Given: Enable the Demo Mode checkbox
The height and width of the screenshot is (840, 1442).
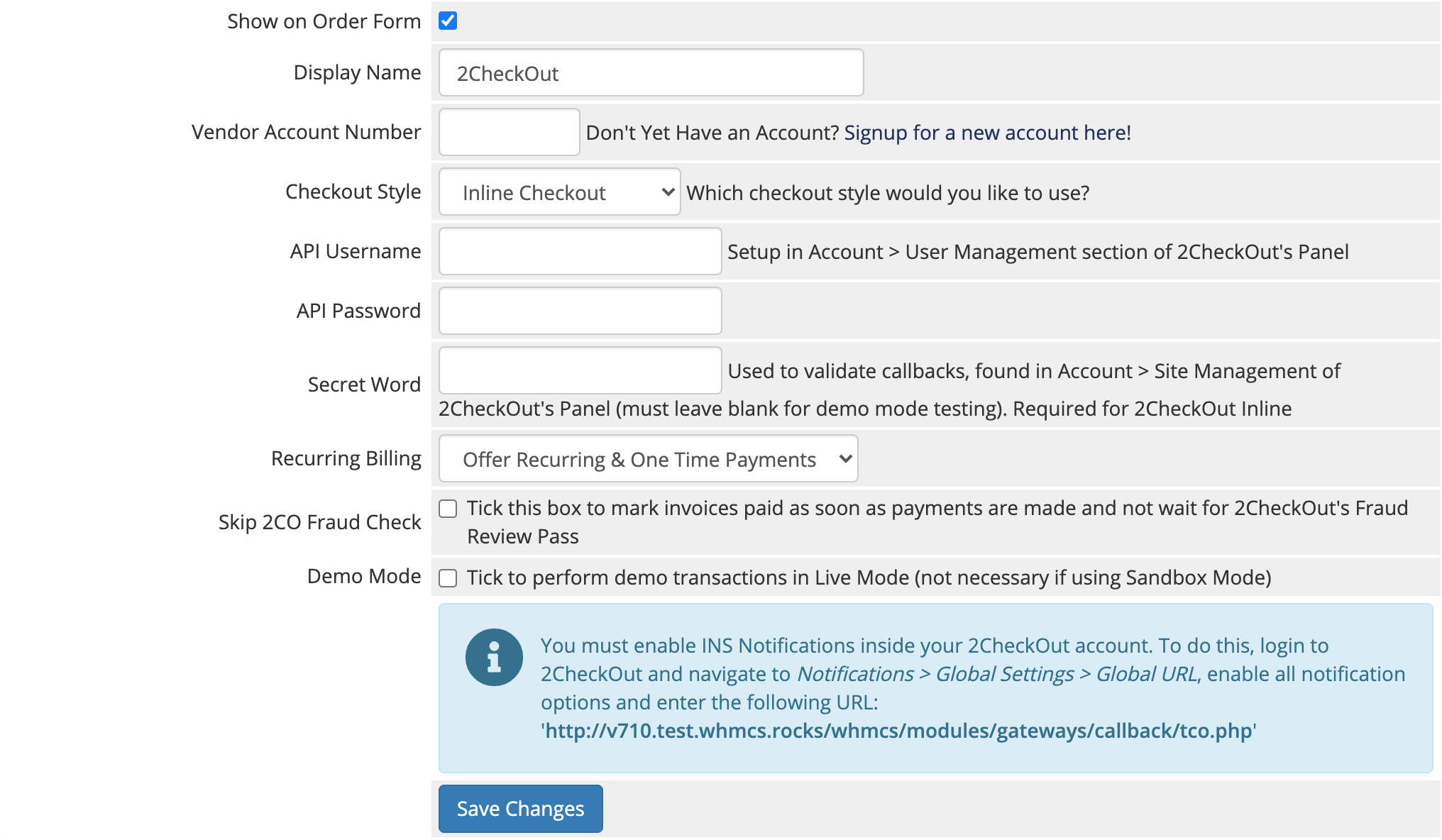Looking at the screenshot, I should point(448,578).
